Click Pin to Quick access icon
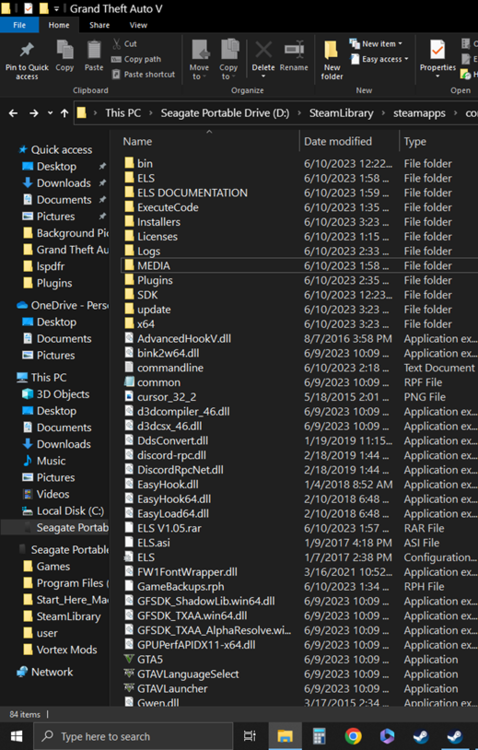The width and height of the screenshot is (478, 750). click(x=27, y=50)
